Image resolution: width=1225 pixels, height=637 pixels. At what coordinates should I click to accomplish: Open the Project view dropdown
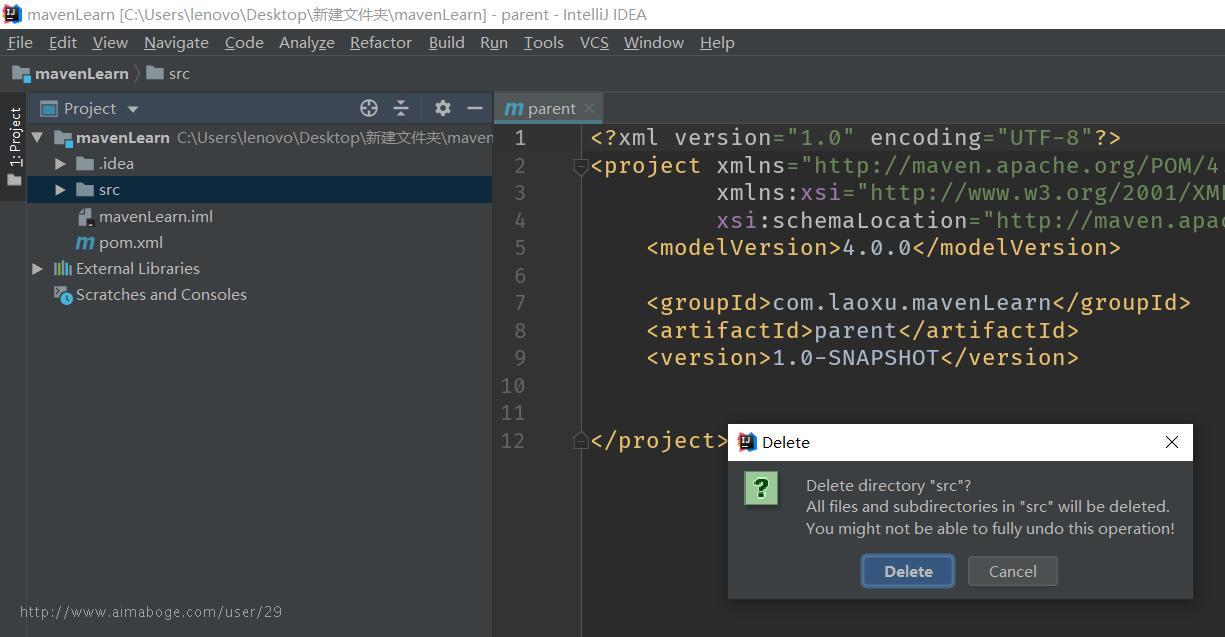pyautogui.click(x=89, y=108)
